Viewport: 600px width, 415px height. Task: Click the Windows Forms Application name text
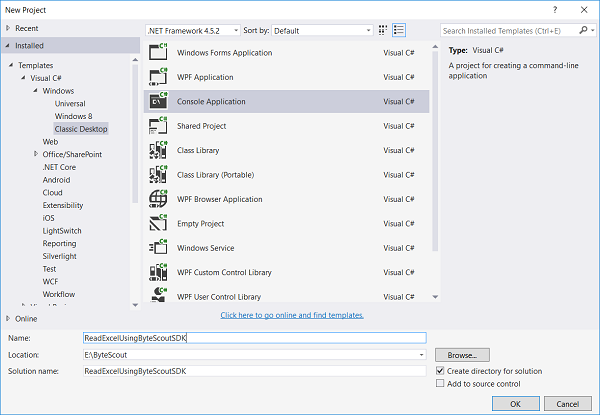(x=225, y=52)
